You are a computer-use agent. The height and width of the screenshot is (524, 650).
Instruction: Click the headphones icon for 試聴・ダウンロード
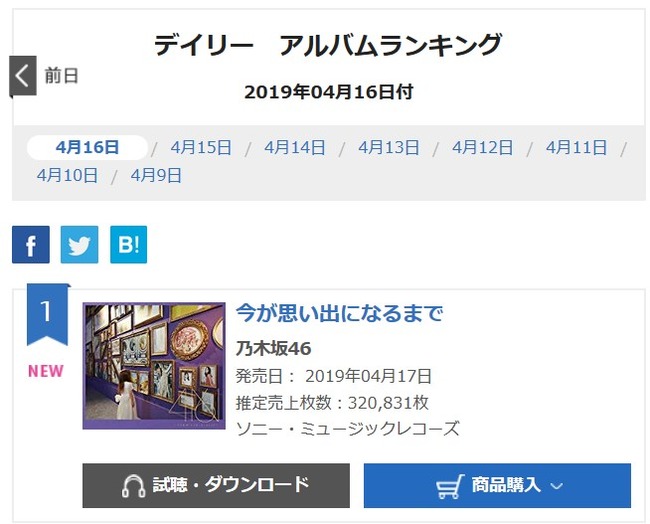tap(133, 485)
